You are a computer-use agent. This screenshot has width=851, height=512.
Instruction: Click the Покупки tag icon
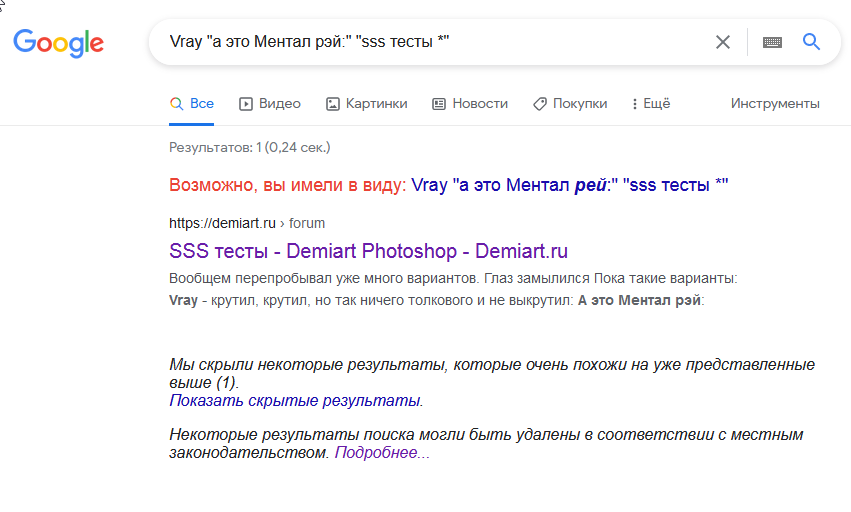point(540,103)
